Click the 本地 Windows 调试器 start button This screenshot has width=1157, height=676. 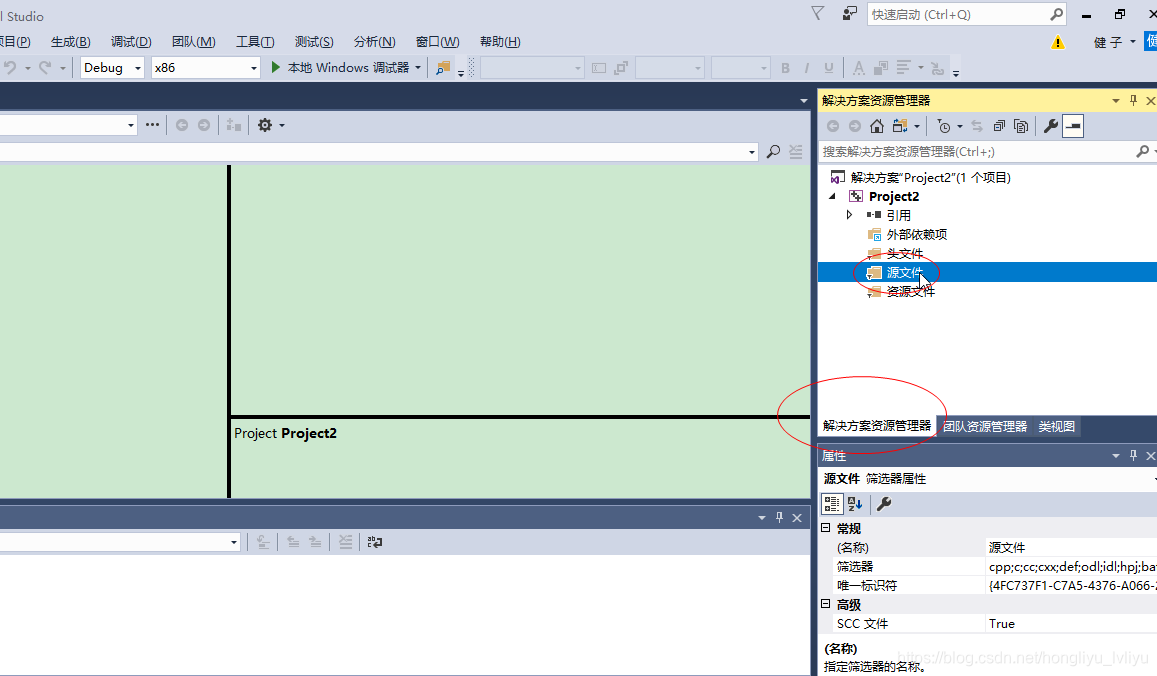pyautogui.click(x=340, y=68)
